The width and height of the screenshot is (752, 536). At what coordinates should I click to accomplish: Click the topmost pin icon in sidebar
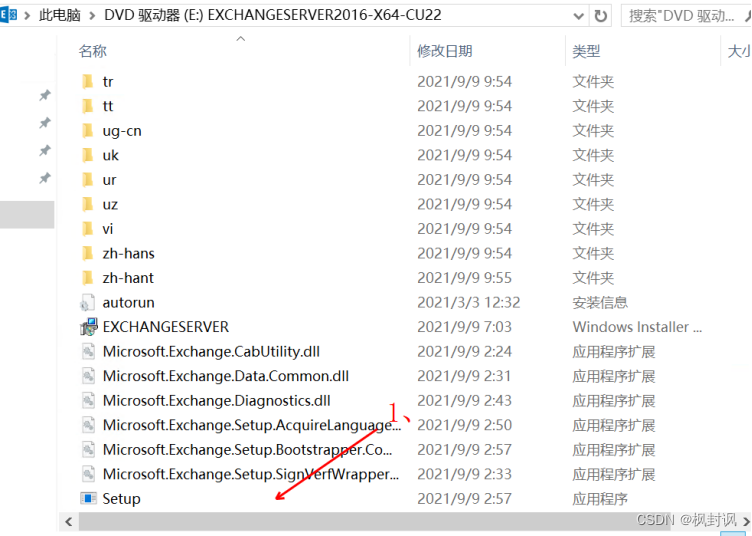[44, 95]
